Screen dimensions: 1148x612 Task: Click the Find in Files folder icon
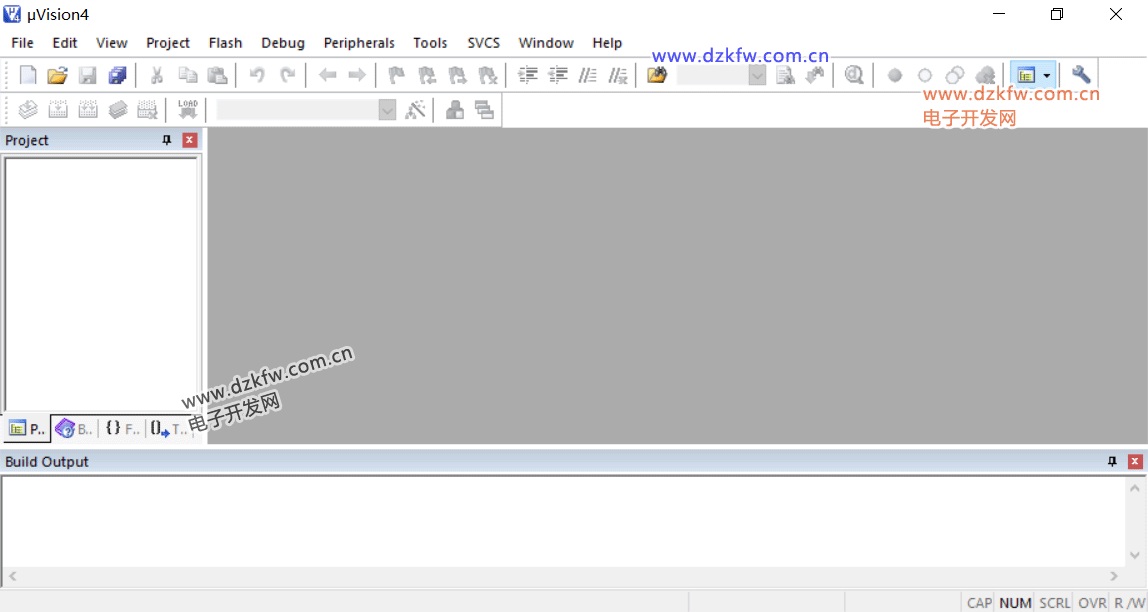click(x=657, y=75)
